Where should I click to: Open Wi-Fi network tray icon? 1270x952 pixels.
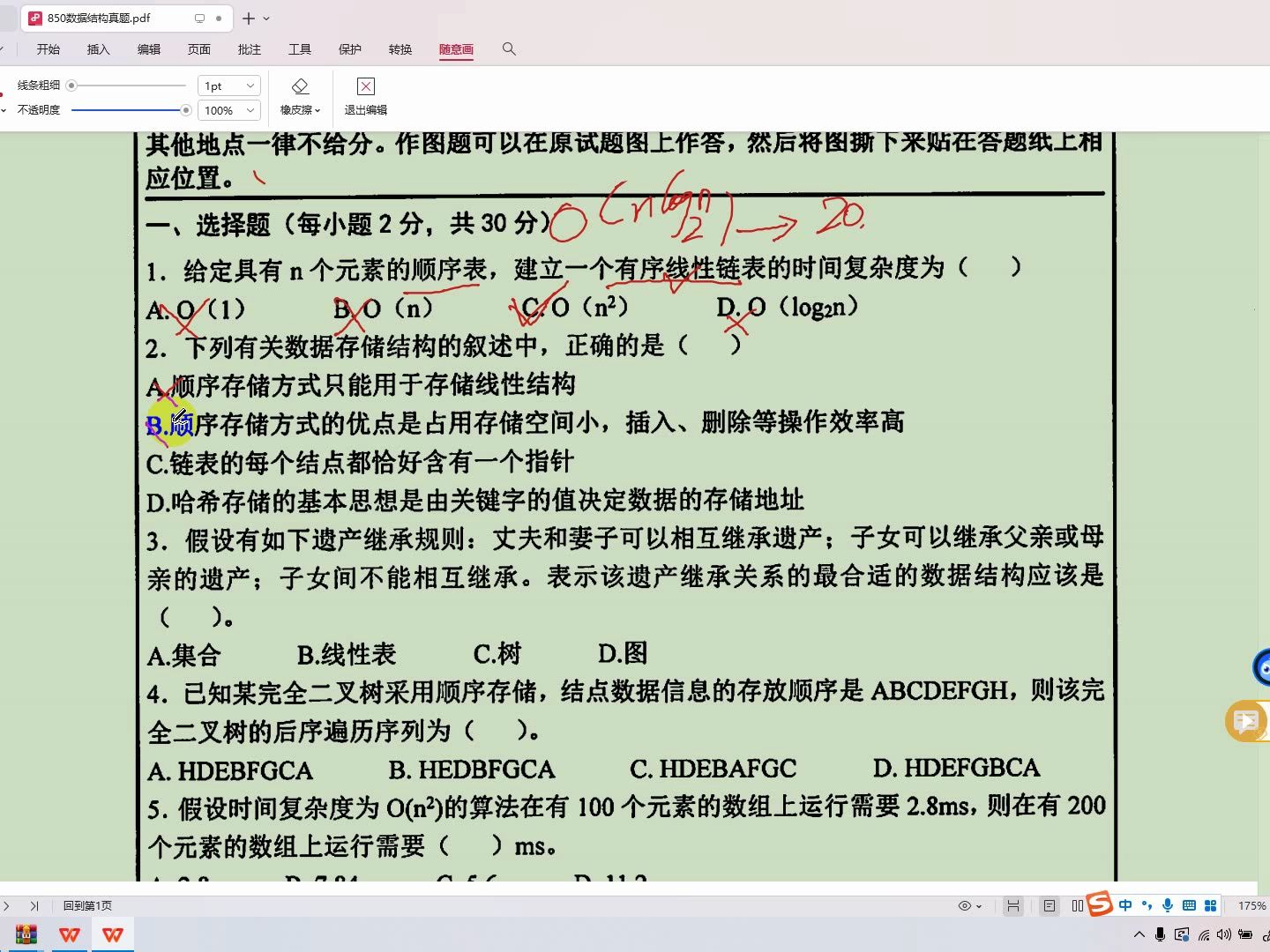(1204, 934)
